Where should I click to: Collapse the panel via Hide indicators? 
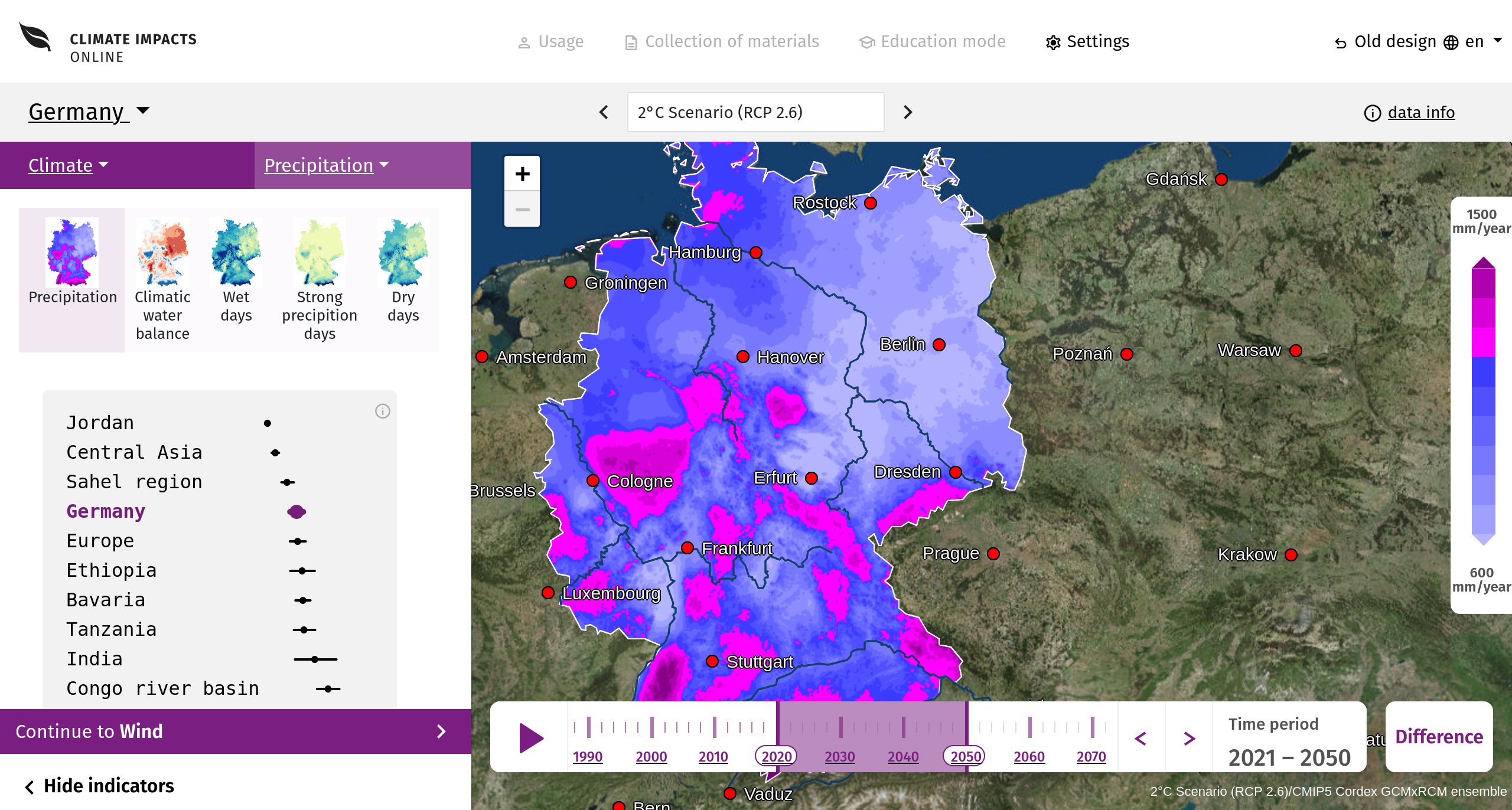point(99,786)
